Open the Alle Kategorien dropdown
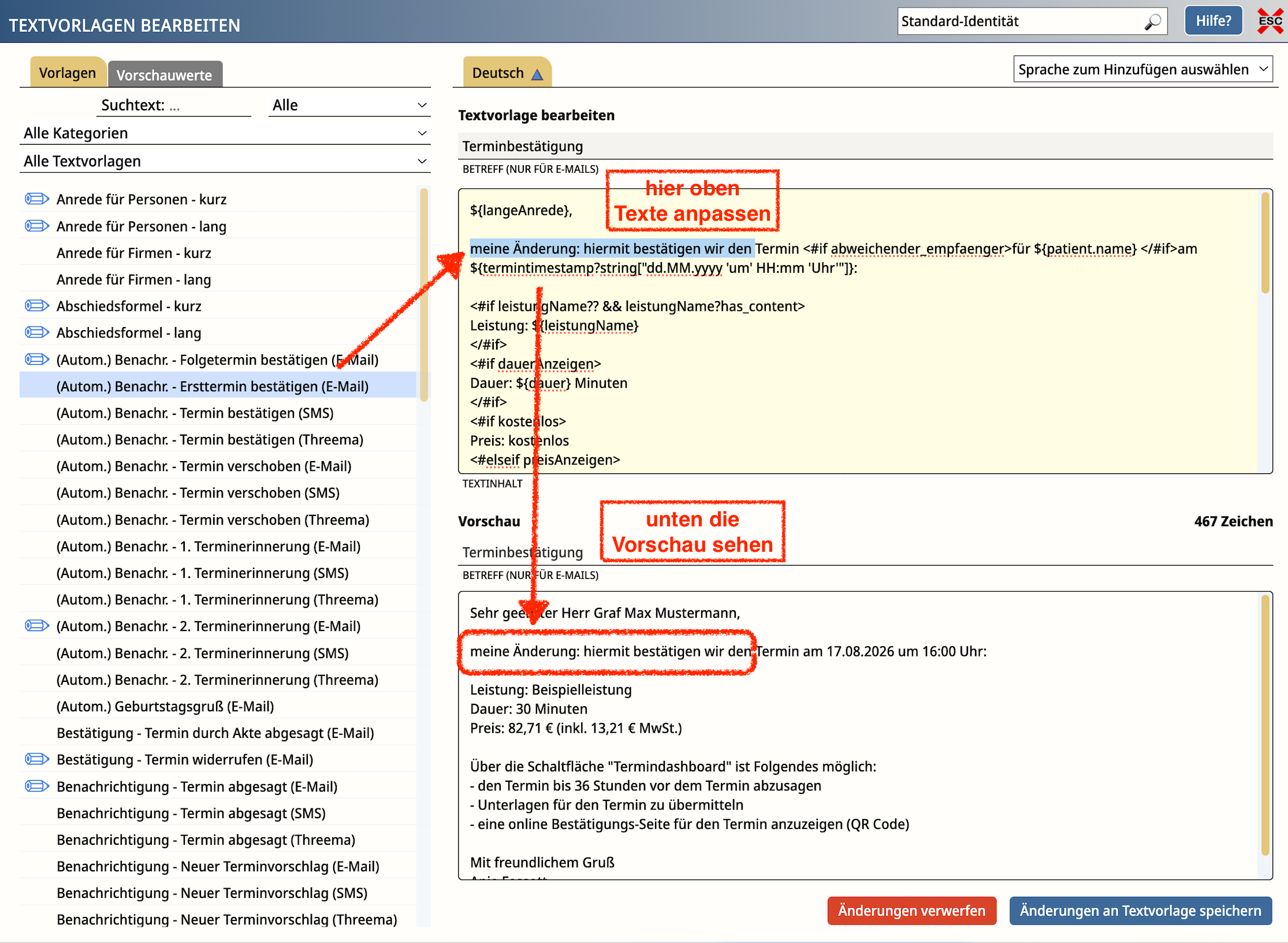 tap(225, 133)
